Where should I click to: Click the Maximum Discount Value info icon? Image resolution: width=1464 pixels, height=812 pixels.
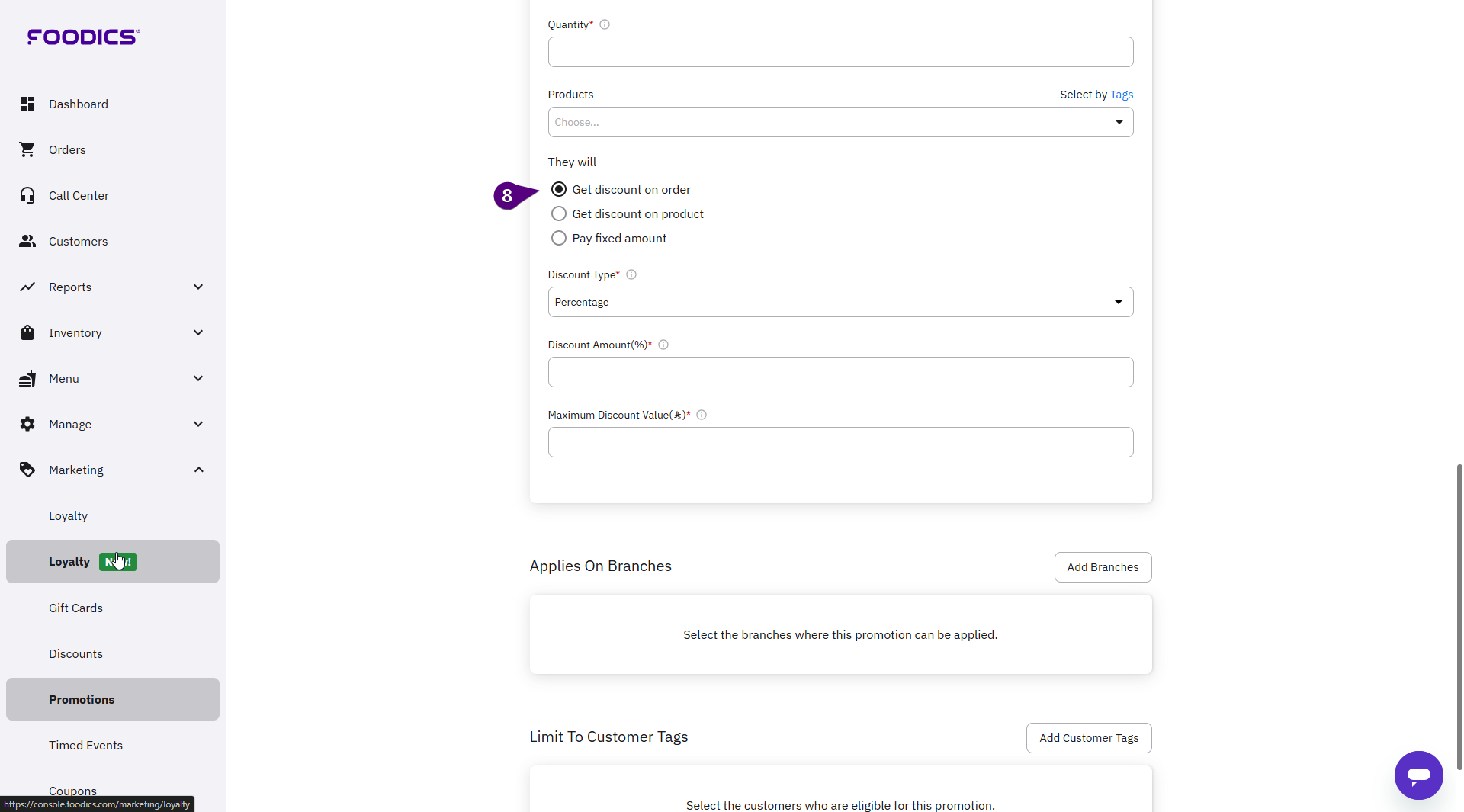pyautogui.click(x=701, y=415)
